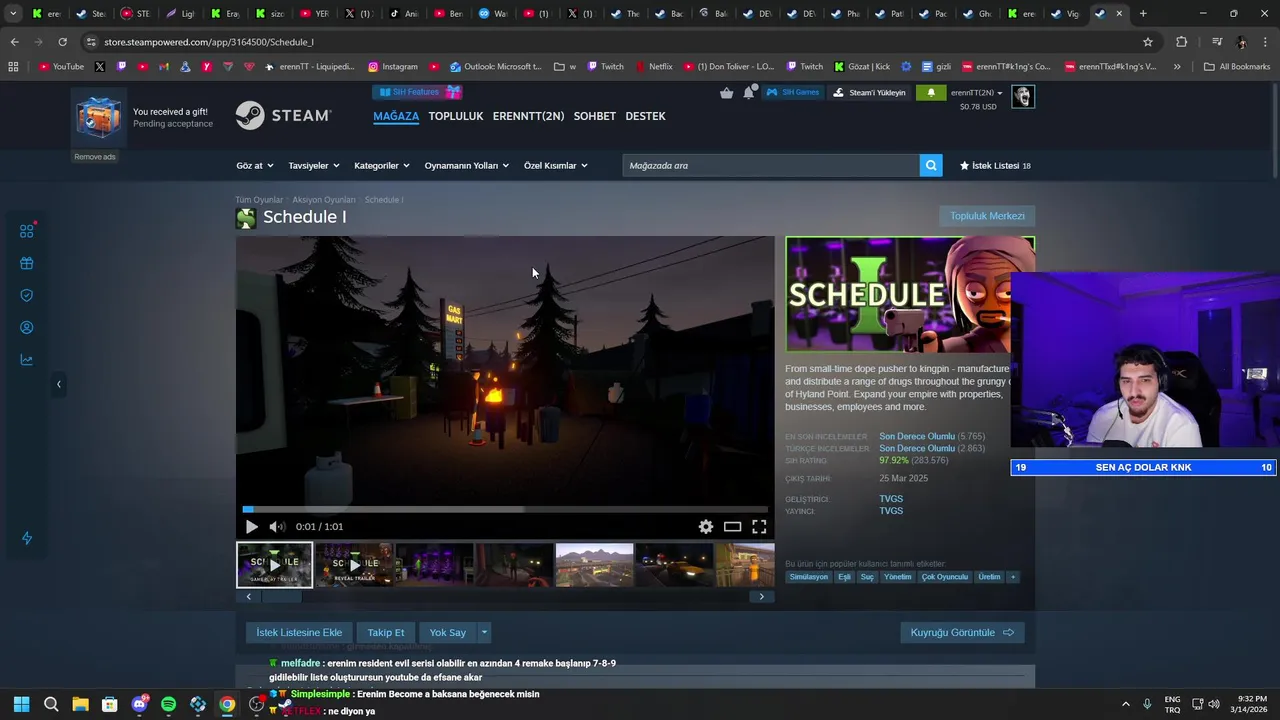1280x720 pixels.
Task: Click the trailer progress bar
Action: [505, 509]
